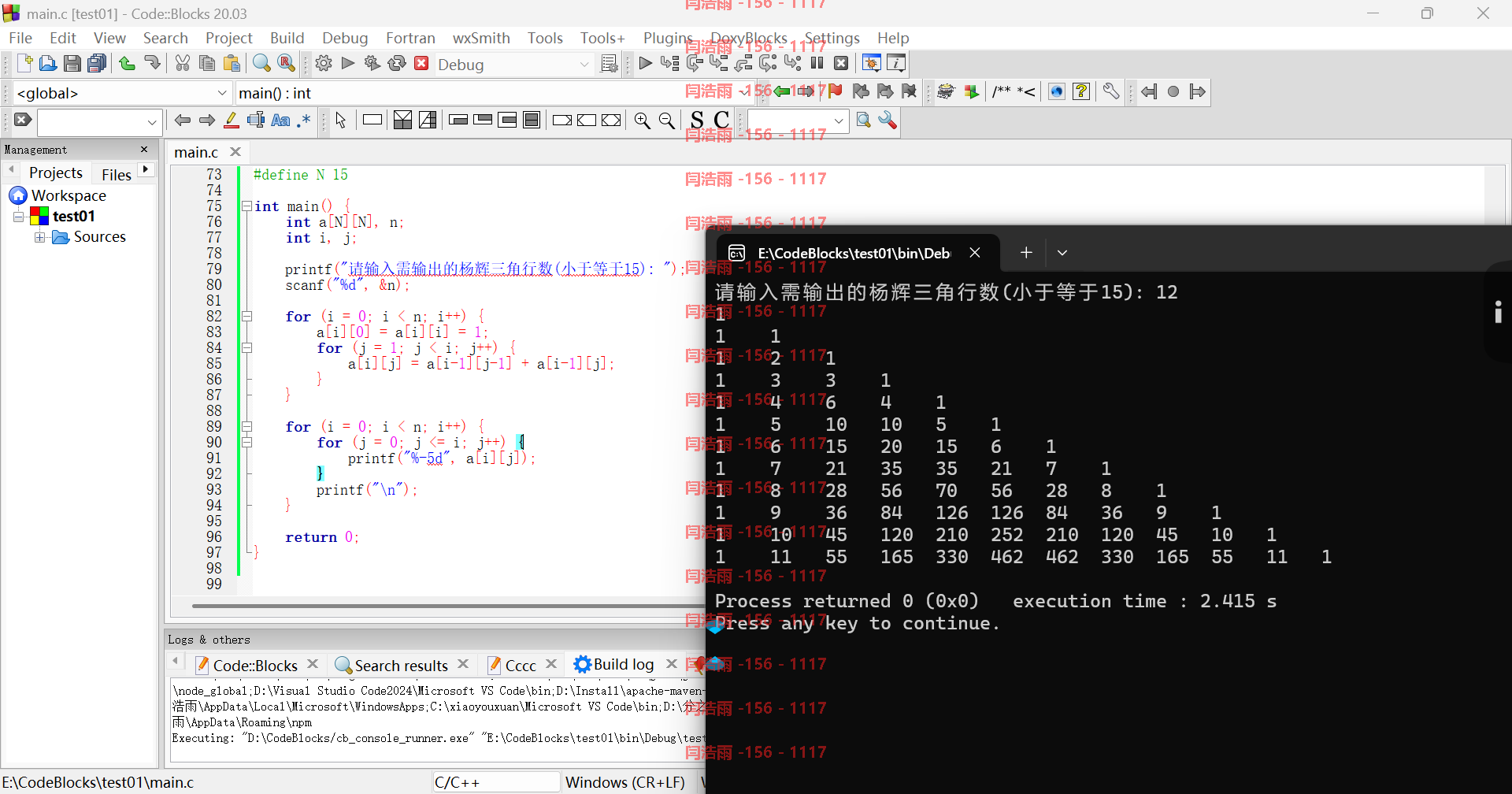Open the File menu

[20, 38]
